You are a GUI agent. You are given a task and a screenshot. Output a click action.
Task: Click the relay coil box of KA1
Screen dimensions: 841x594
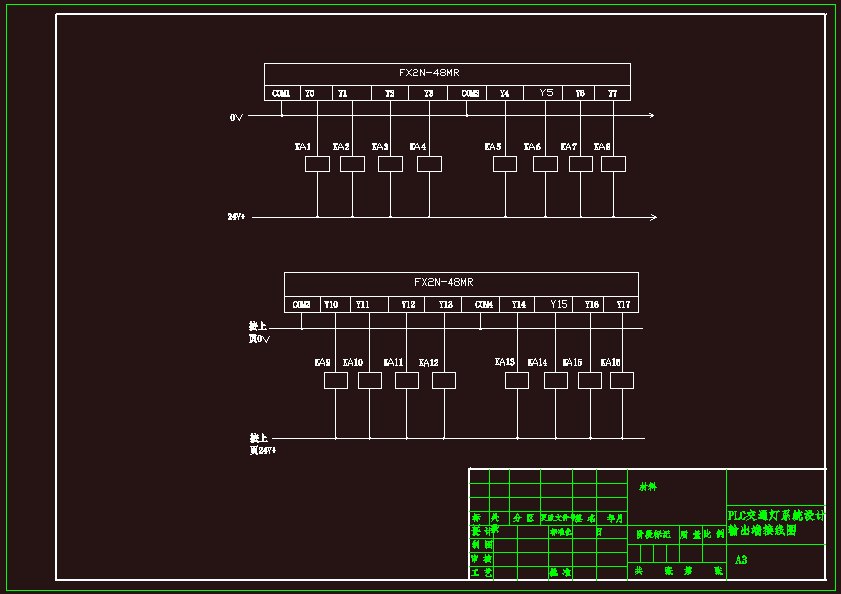(x=318, y=164)
